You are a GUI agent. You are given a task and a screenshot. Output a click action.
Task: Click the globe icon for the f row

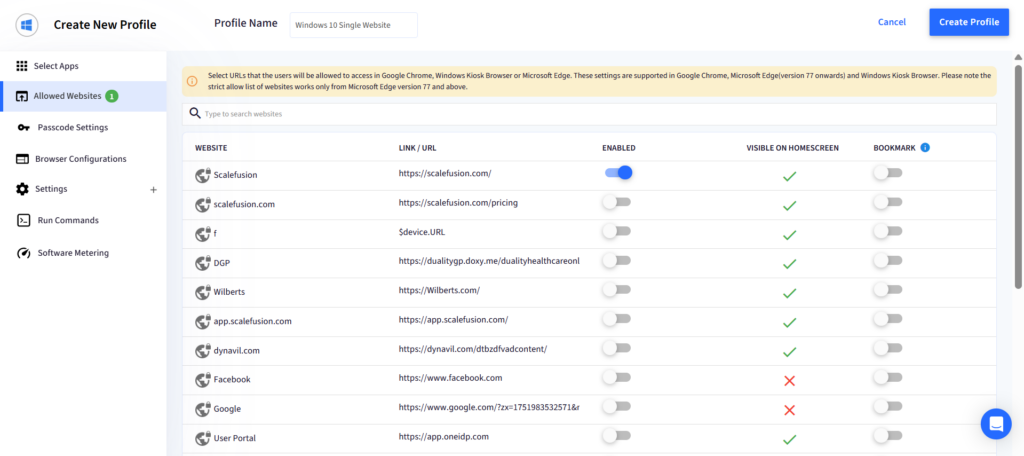point(202,233)
